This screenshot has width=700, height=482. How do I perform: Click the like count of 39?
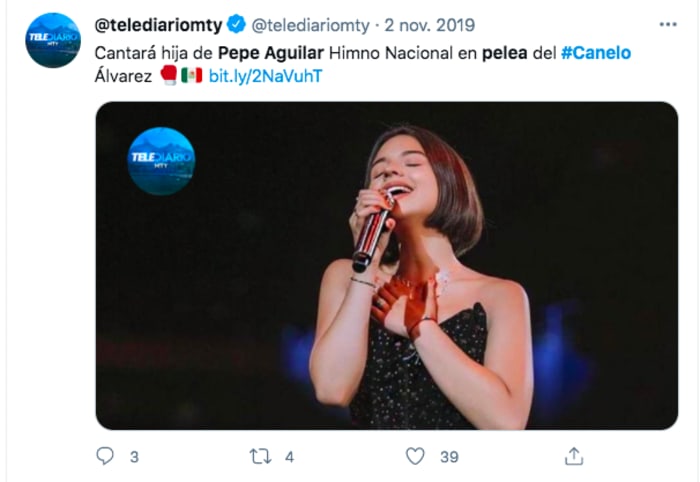click(x=449, y=457)
